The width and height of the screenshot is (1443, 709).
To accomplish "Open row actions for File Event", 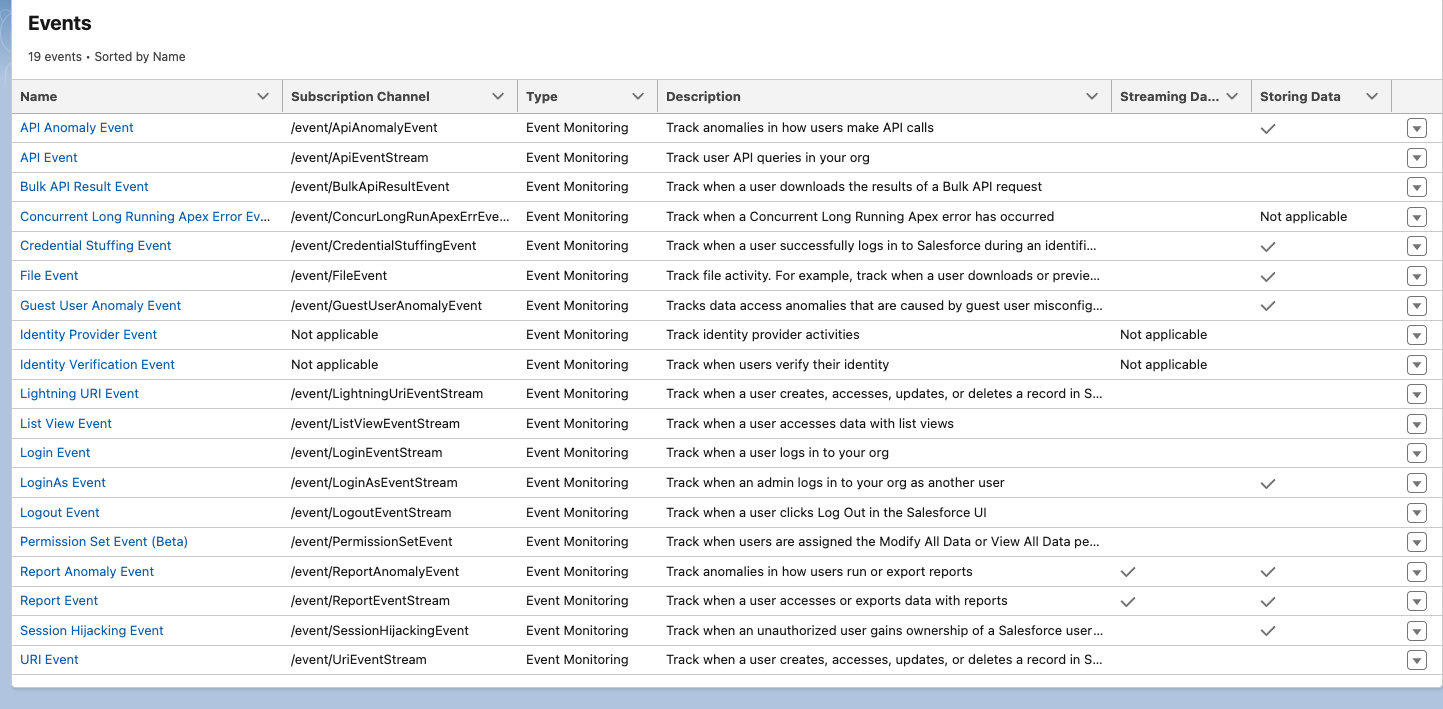I will pyautogui.click(x=1416, y=276).
